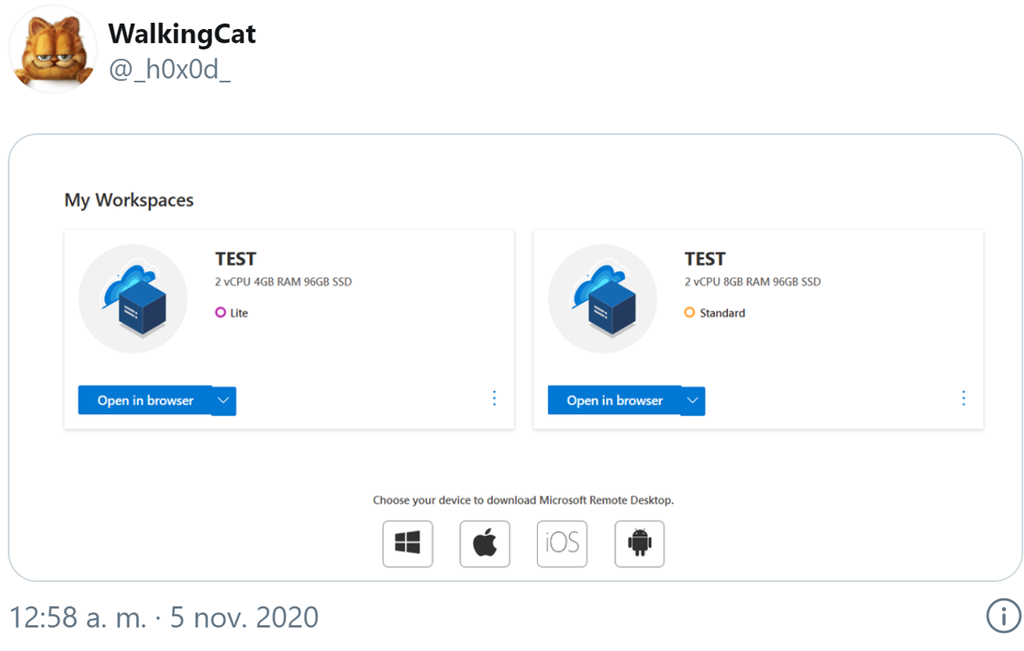Visit the WalkingCat profile name
The height and width of the screenshot is (651, 1024).
pyautogui.click(x=182, y=34)
